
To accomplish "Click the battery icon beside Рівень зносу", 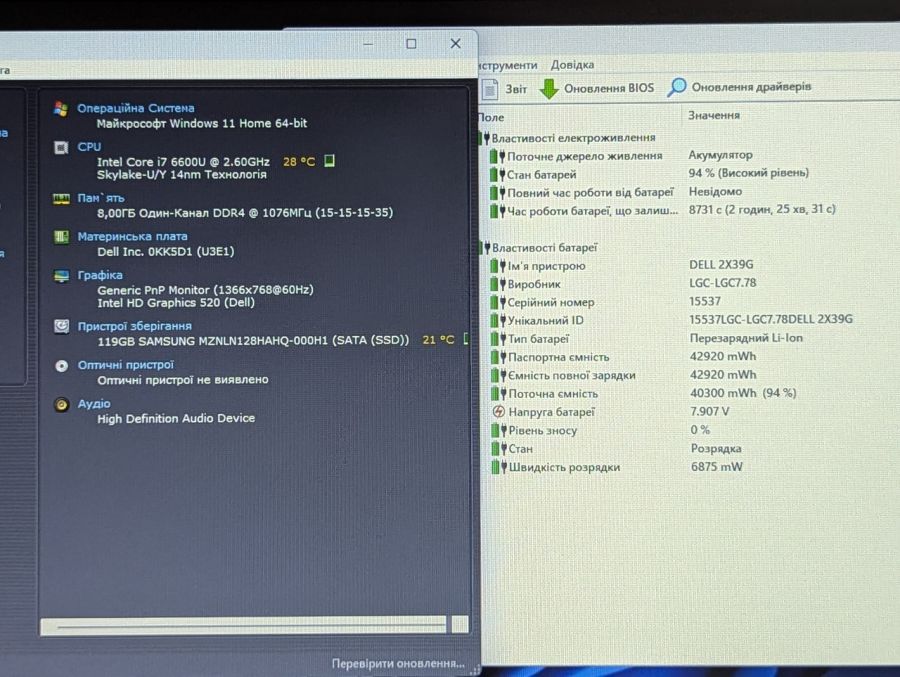I will coord(498,430).
